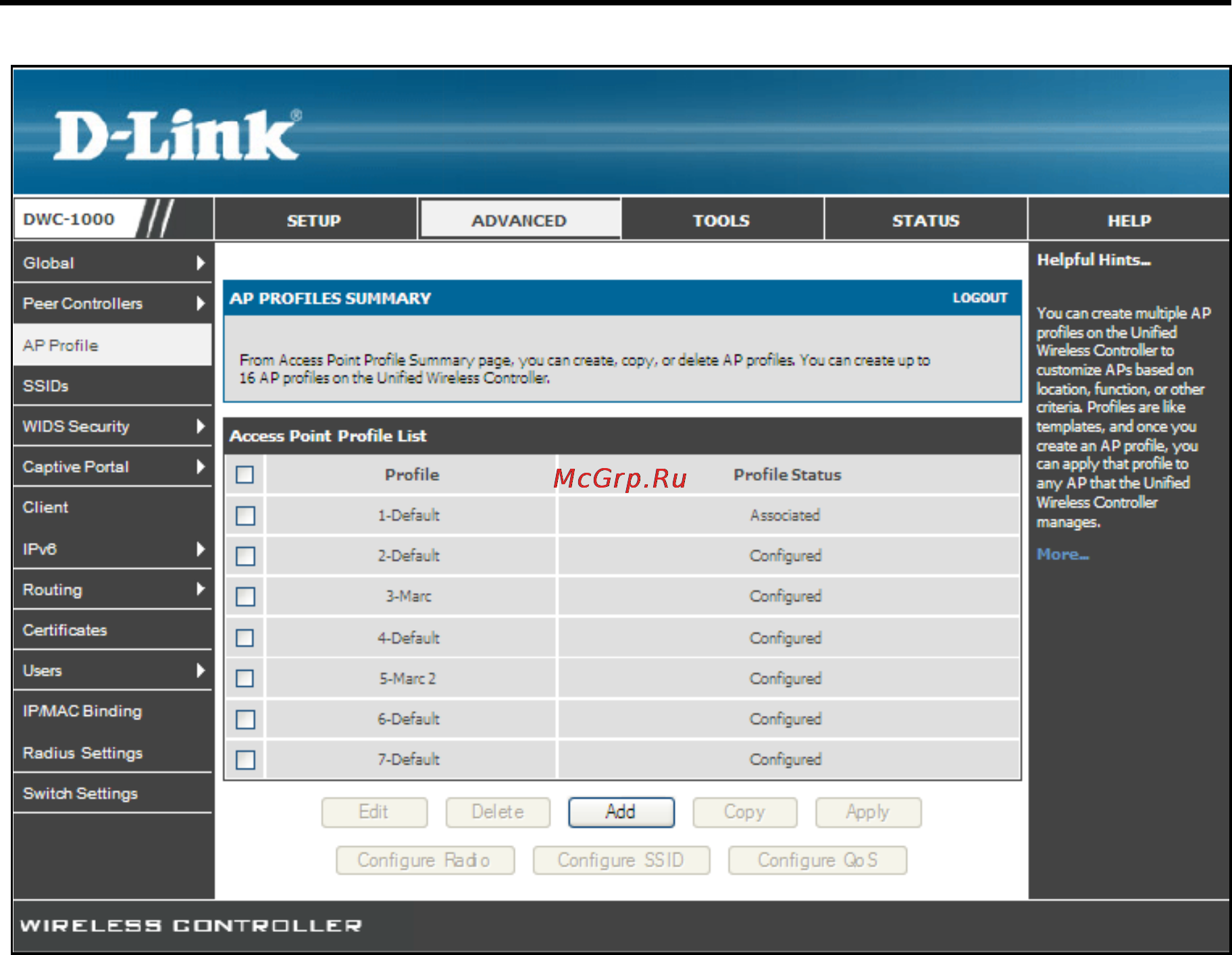Tick the 3-Marc profile checkbox

pyautogui.click(x=245, y=596)
